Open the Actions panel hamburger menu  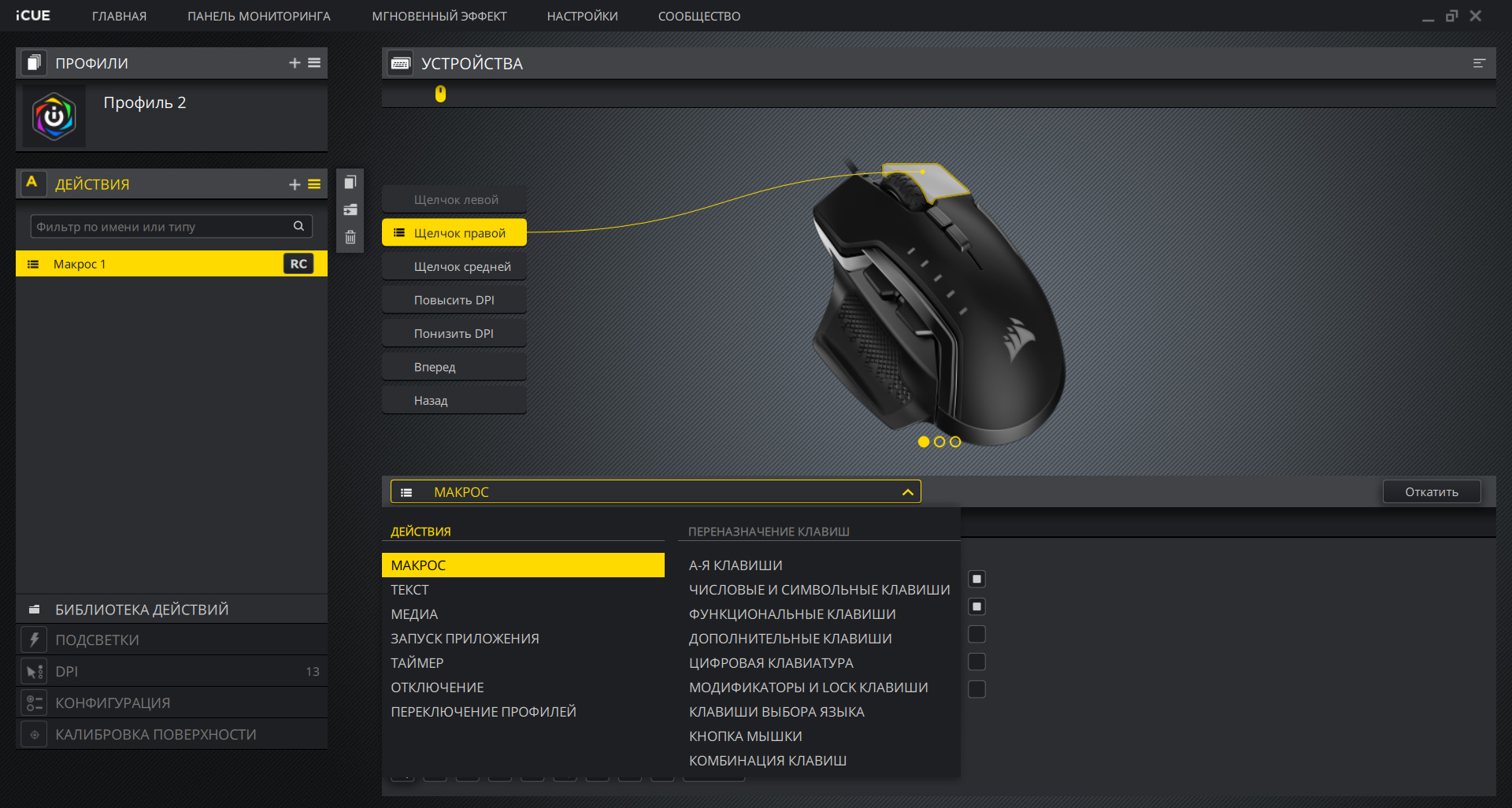click(x=314, y=184)
